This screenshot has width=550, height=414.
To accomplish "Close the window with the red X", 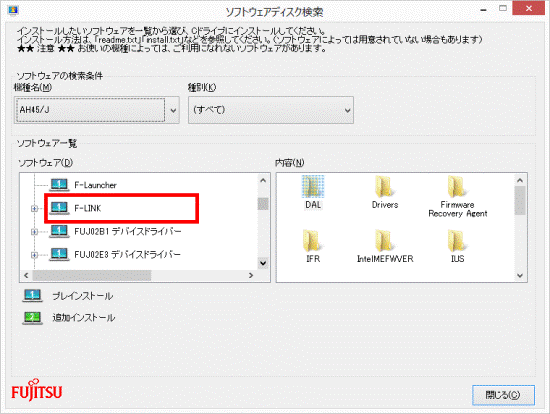I will (x=529, y=8).
